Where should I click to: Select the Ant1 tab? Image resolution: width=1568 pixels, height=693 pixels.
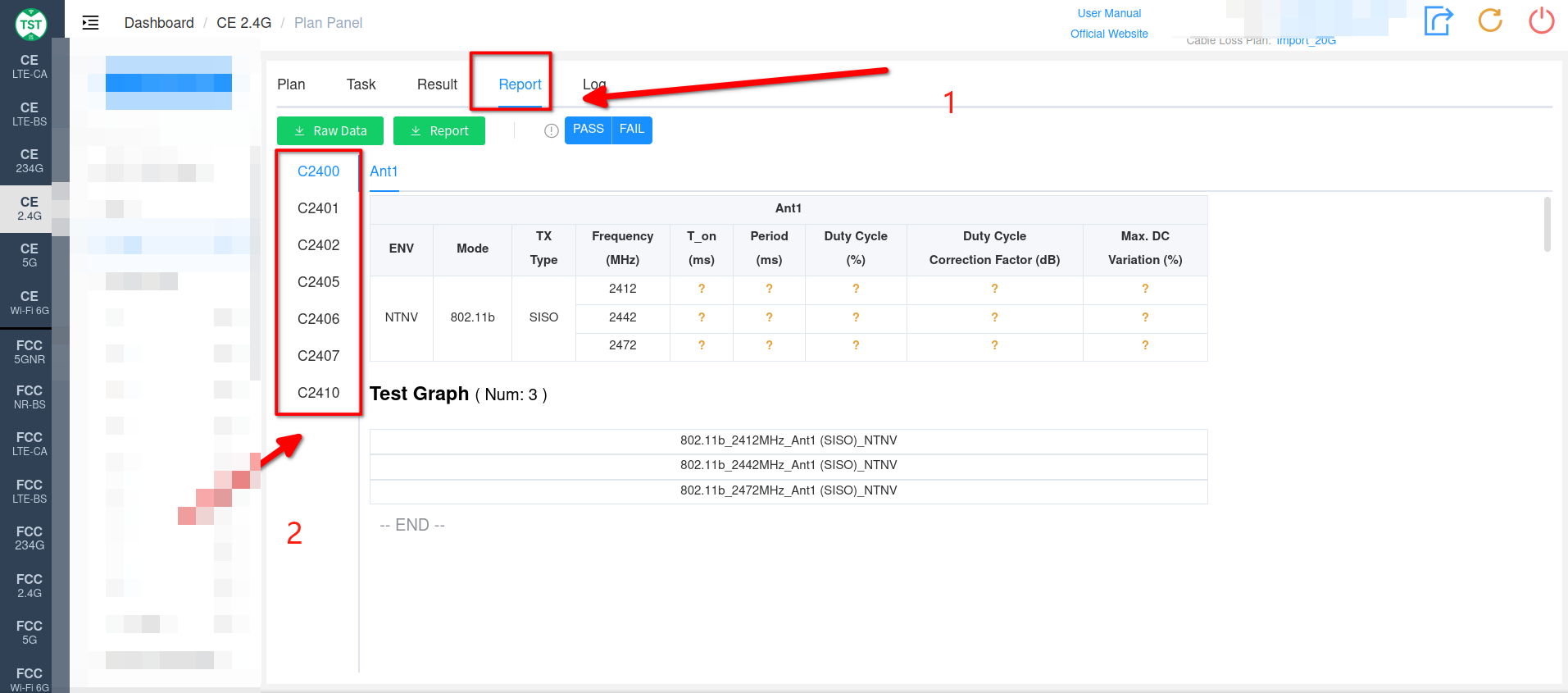[384, 171]
